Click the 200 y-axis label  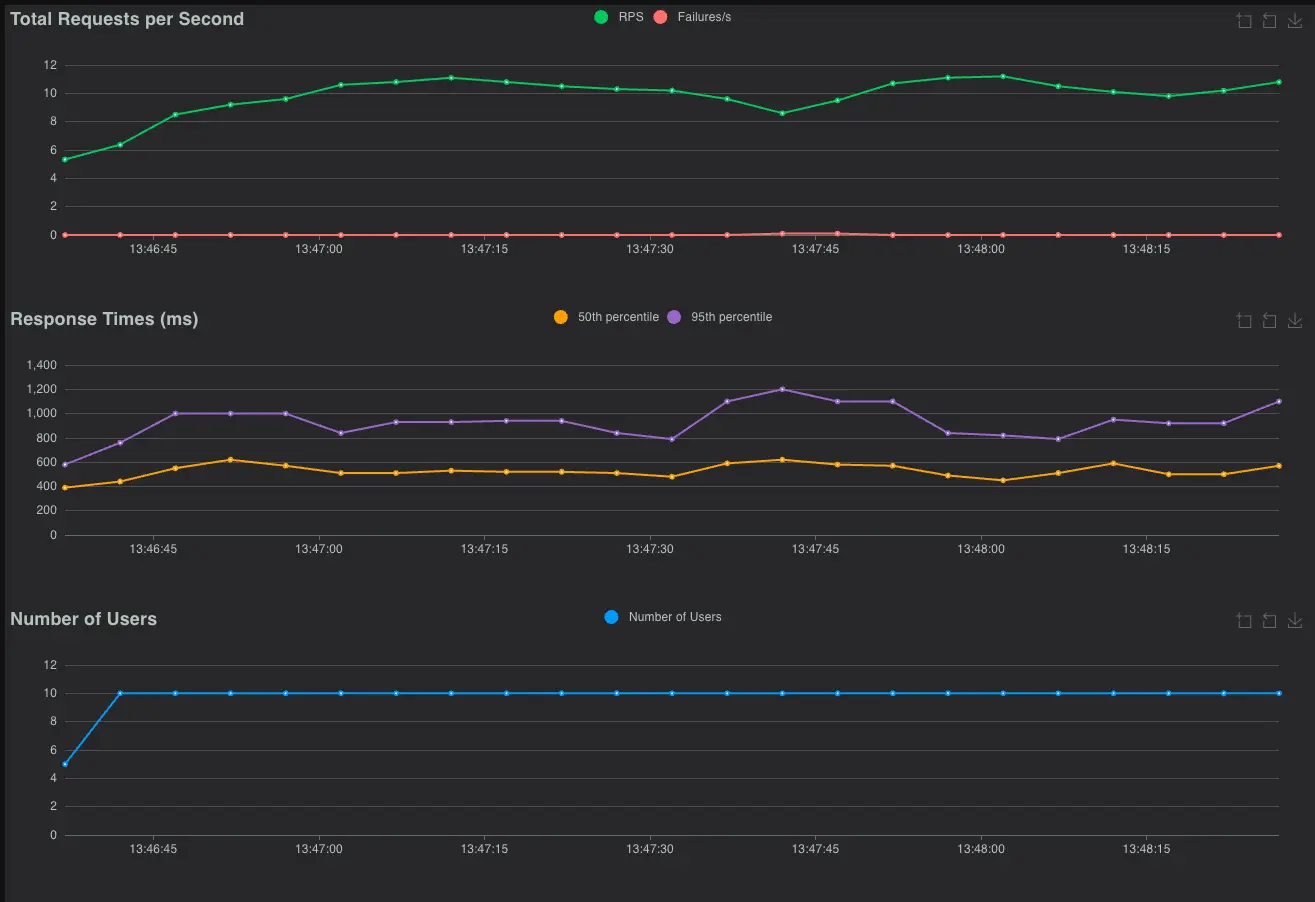[x=47, y=510]
